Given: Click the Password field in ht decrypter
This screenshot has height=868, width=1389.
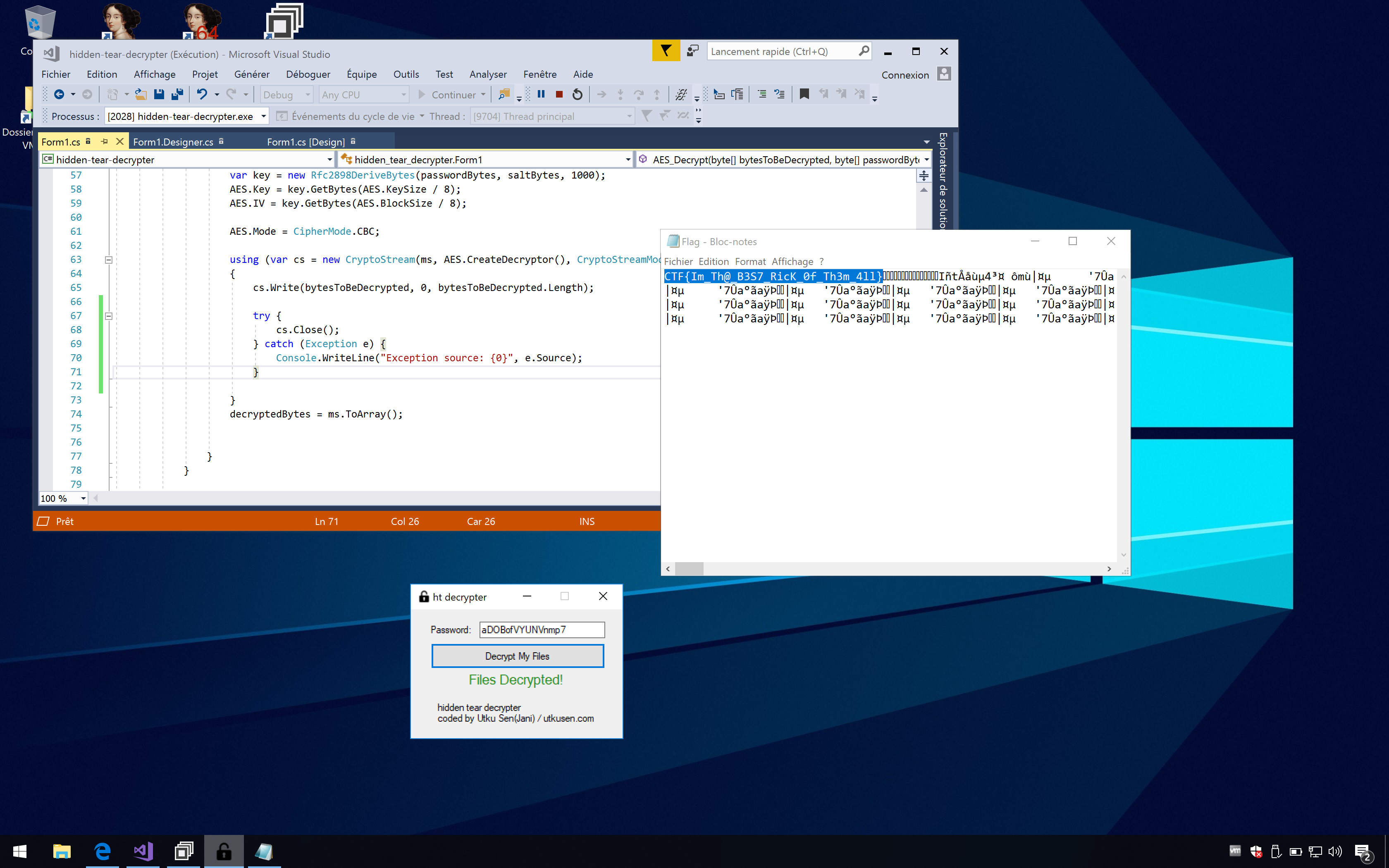Looking at the screenshot, I should [542, 630].
